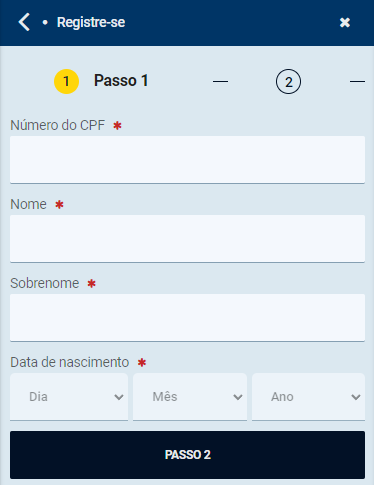374x485 pixels.
Task: Click the chevron arrow in Mês selector
Action: pos(238,397)
